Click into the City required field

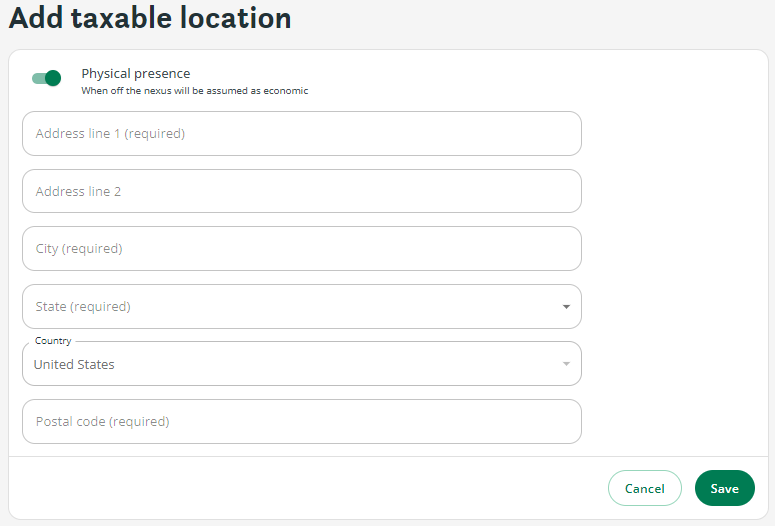[302, 249]
